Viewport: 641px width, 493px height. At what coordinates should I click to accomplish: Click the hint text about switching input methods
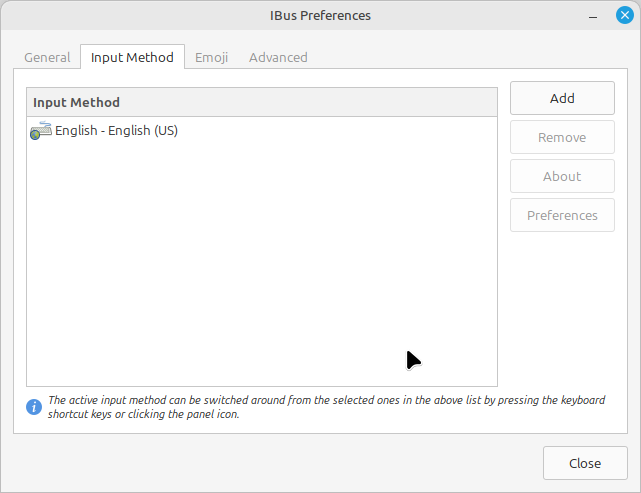point(326,407)
